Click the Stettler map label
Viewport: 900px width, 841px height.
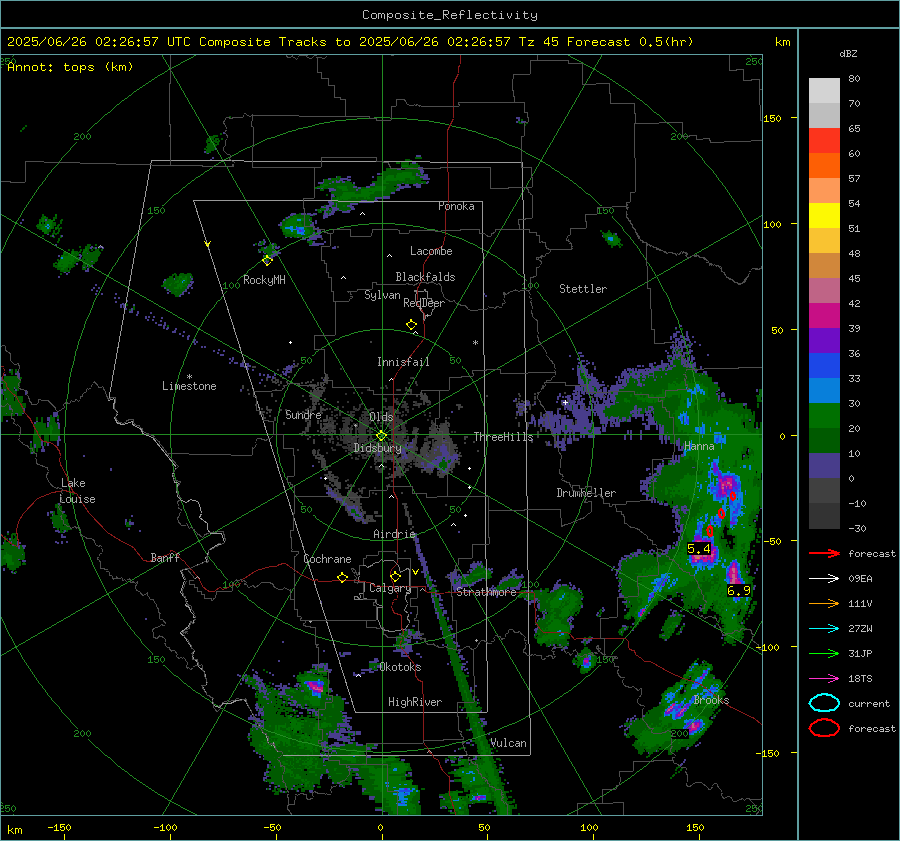click(583, 289)
